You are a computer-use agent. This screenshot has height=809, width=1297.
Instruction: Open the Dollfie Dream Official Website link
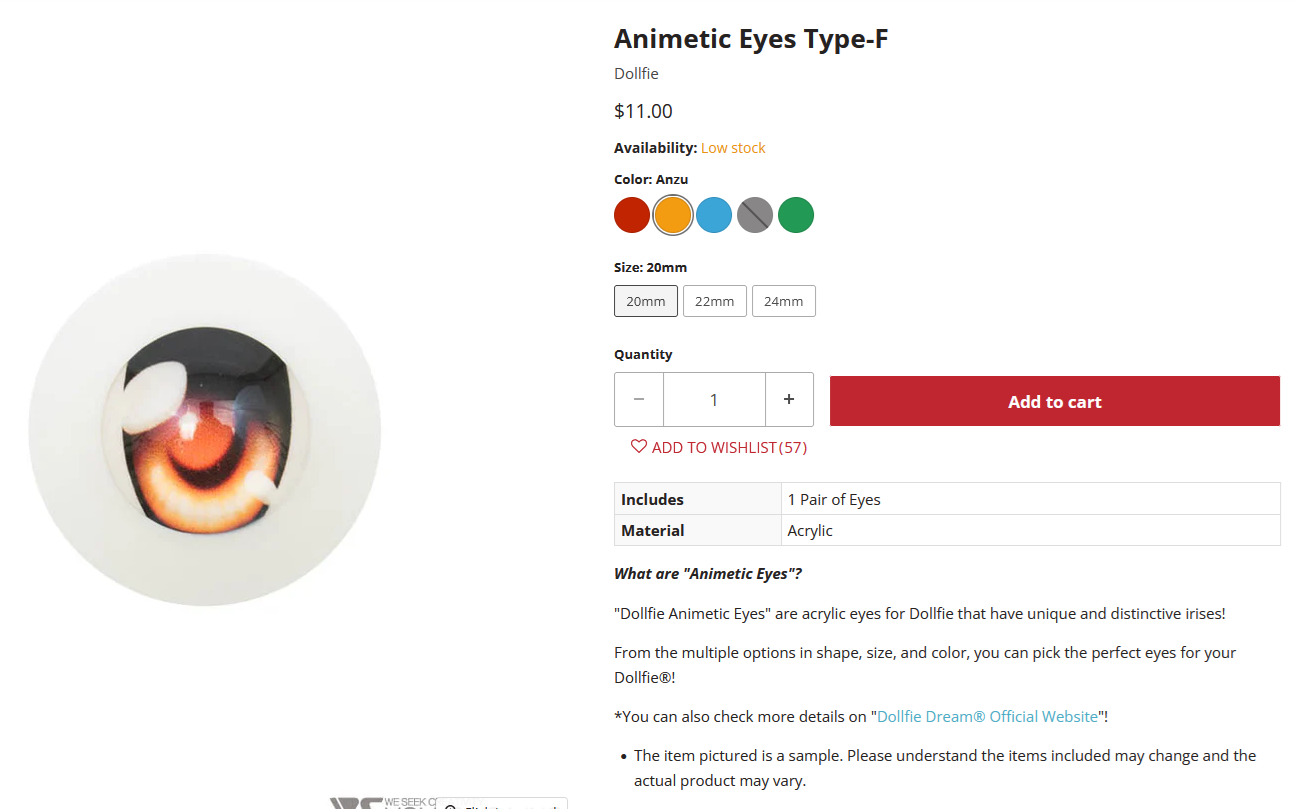point(988,717)
